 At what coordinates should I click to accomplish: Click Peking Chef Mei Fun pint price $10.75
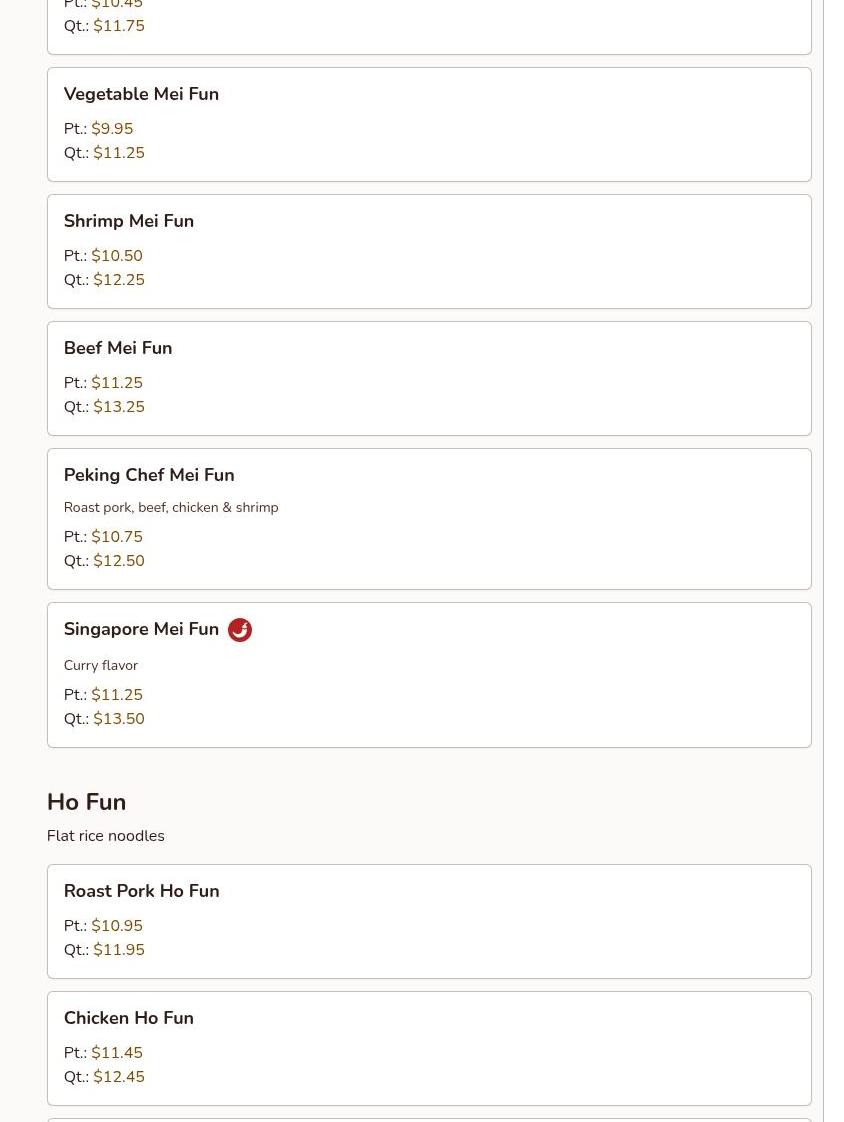[117, 537]
